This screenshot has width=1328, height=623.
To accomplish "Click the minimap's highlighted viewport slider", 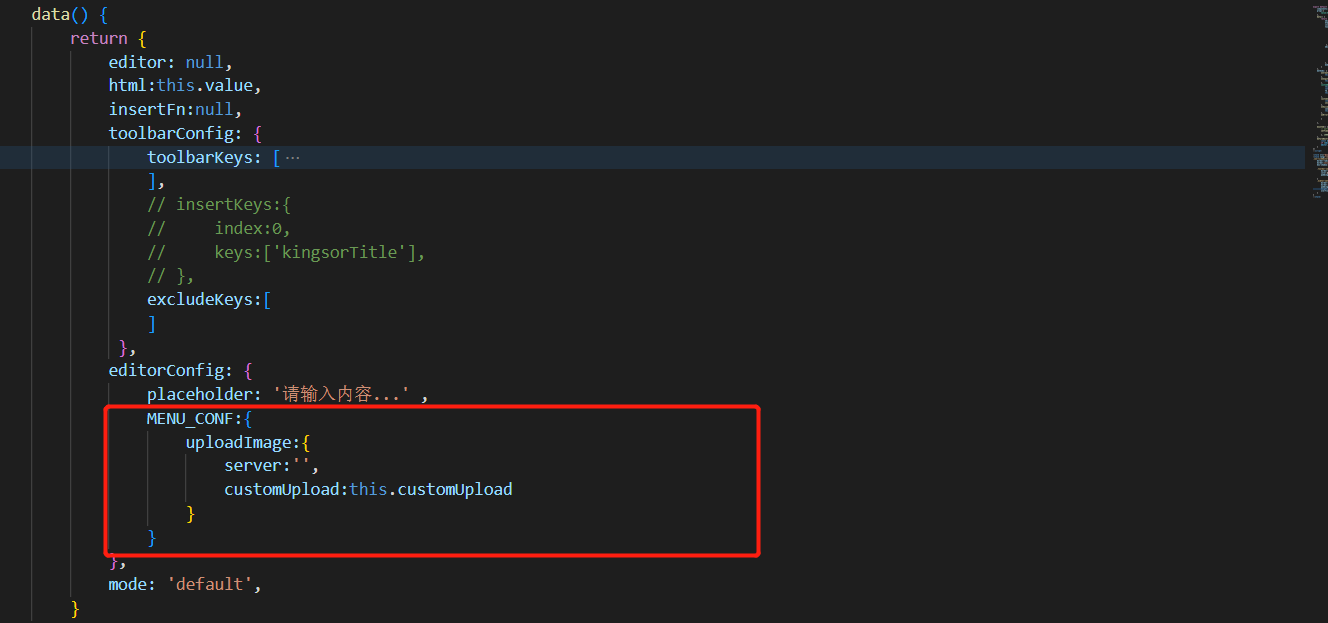I will click(x=1318, y=158).
